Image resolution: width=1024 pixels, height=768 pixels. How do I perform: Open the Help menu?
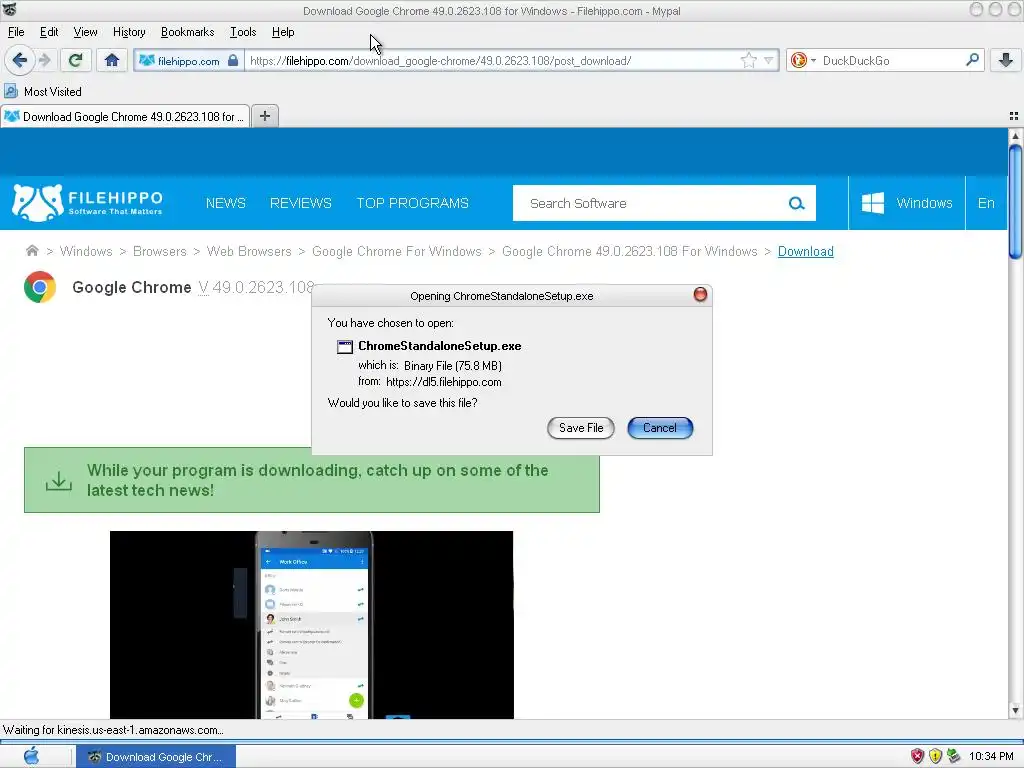click(283, 32)
